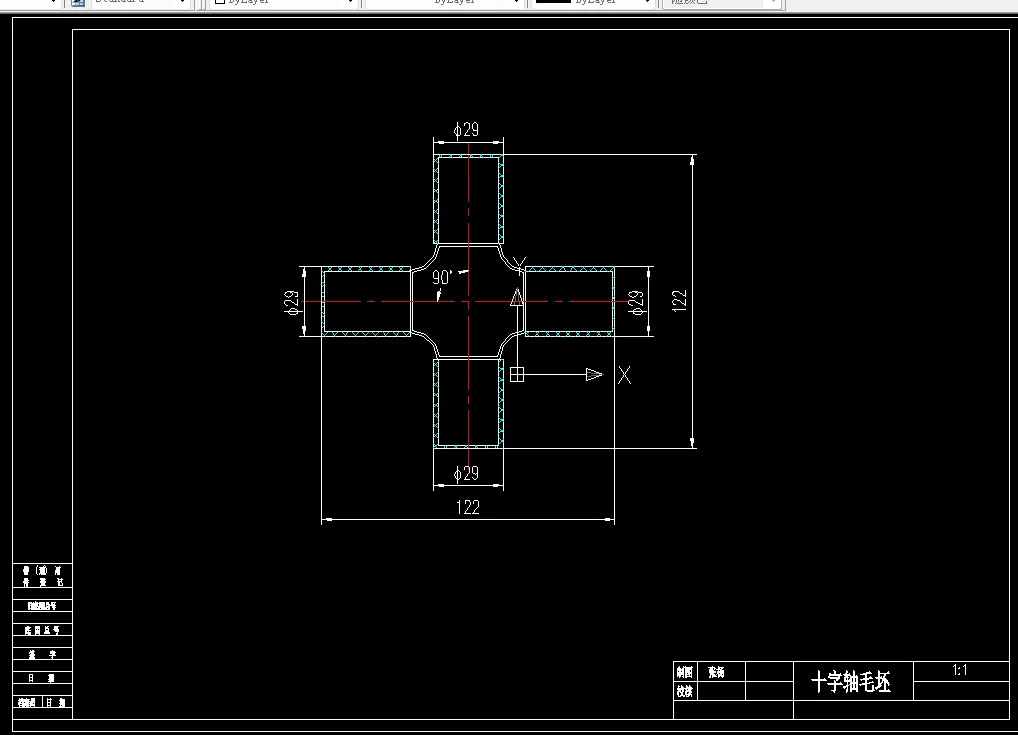Open the lineweight ByLayer dropdown with black line
Image resolution: width=1018 pixels, height=735 pixels.
coord(593,2)
